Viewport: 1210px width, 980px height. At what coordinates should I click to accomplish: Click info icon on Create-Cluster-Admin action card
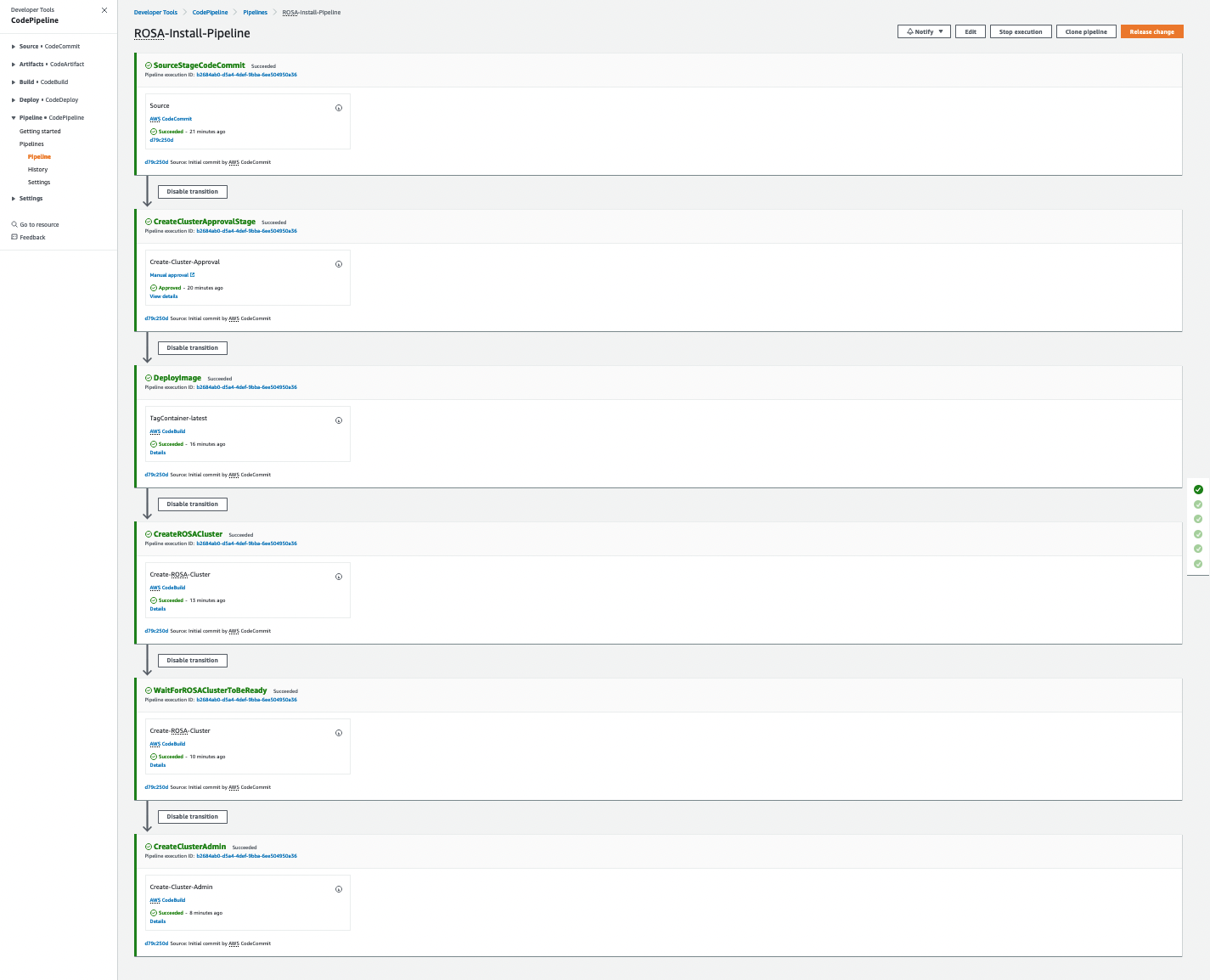click(339, 889)
